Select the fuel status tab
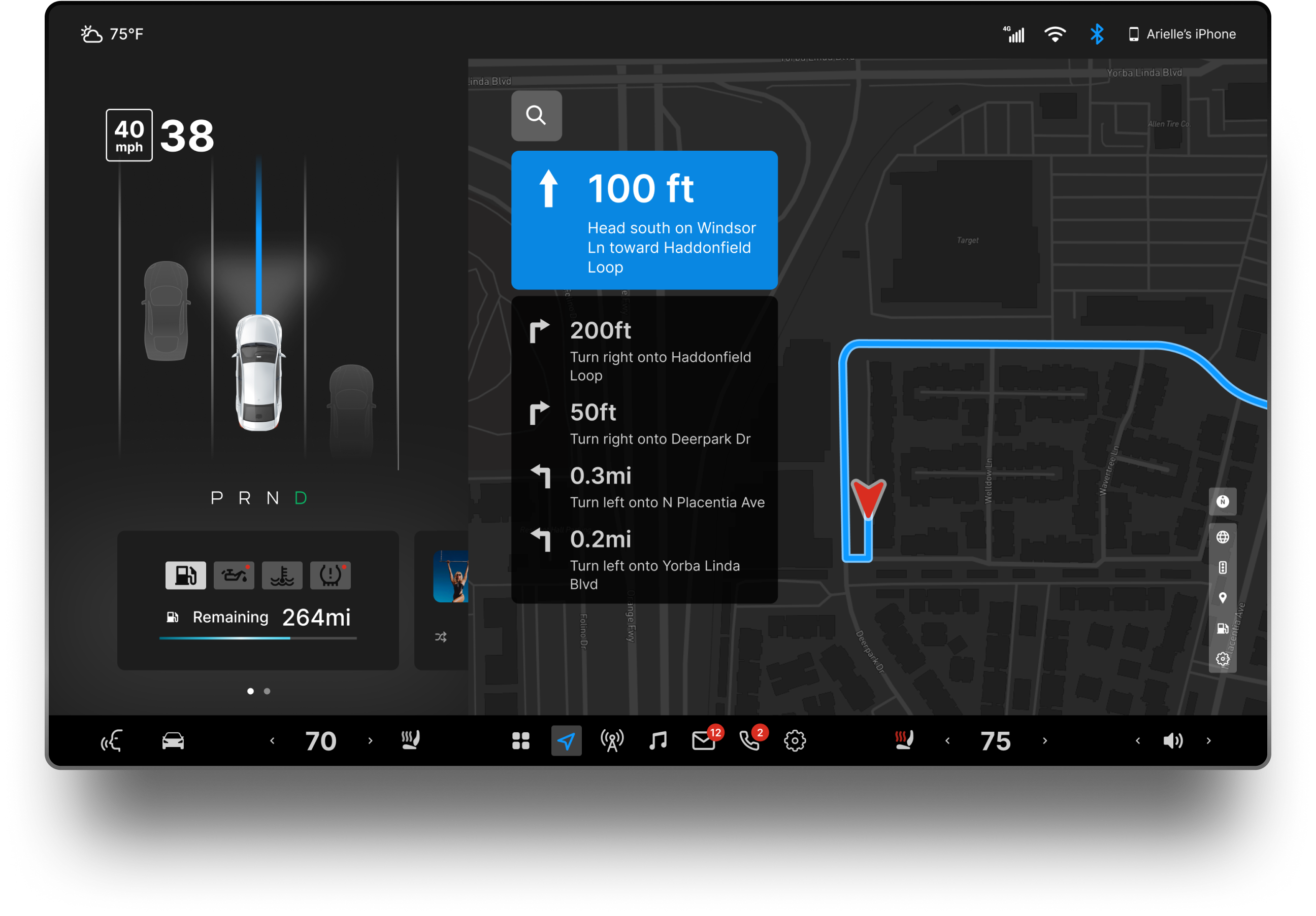Image resolution: width=1316 pixels, height=916 pixels. click(185, 574)
